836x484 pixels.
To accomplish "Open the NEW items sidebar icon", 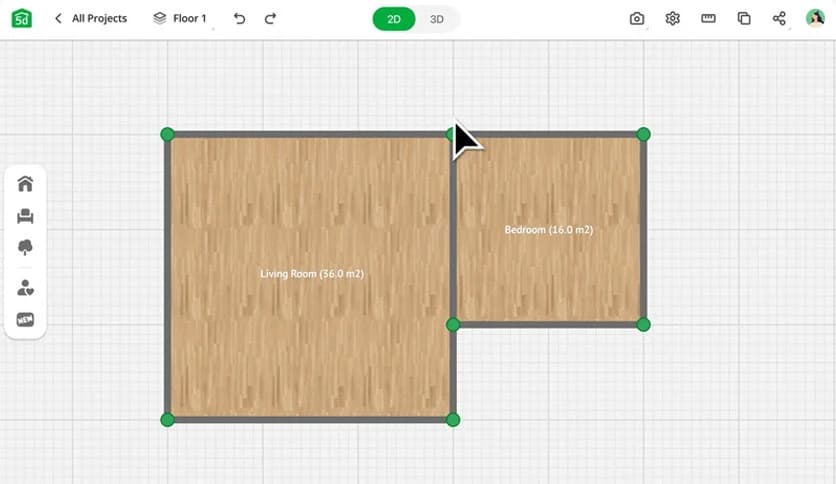I will point(25,319).
